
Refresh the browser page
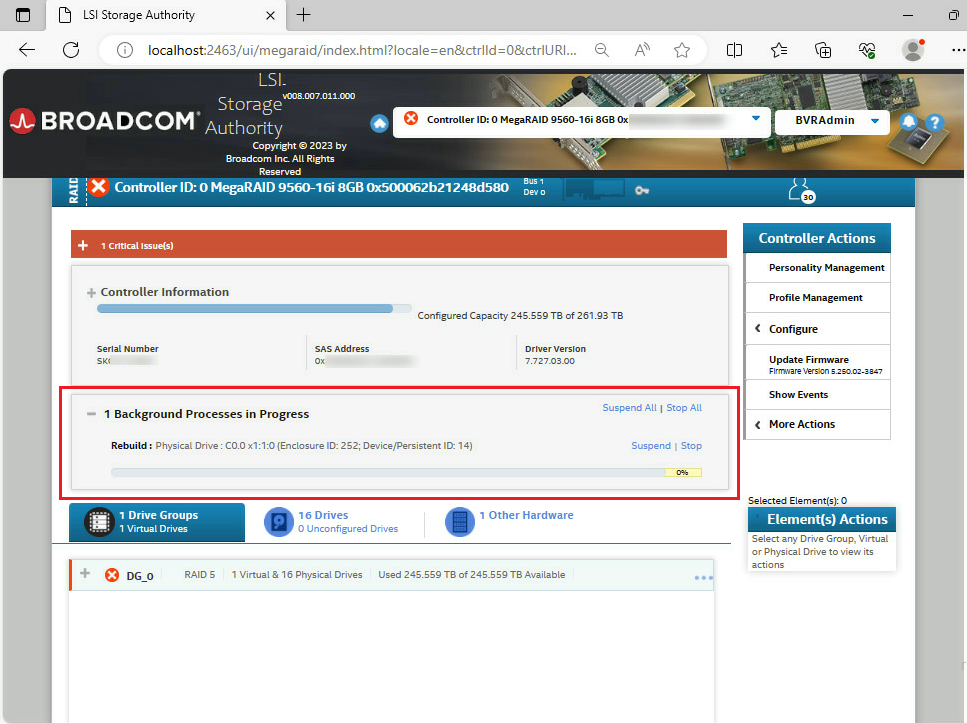(71, 50)
